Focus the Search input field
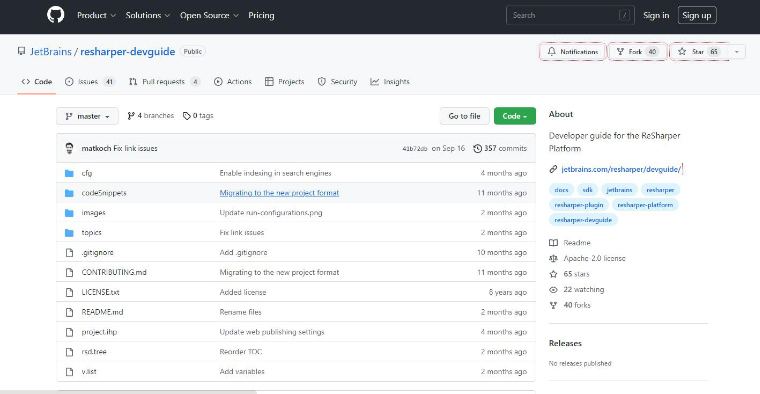This screenshot has height=394, width=760. click(x=570, y=15)
